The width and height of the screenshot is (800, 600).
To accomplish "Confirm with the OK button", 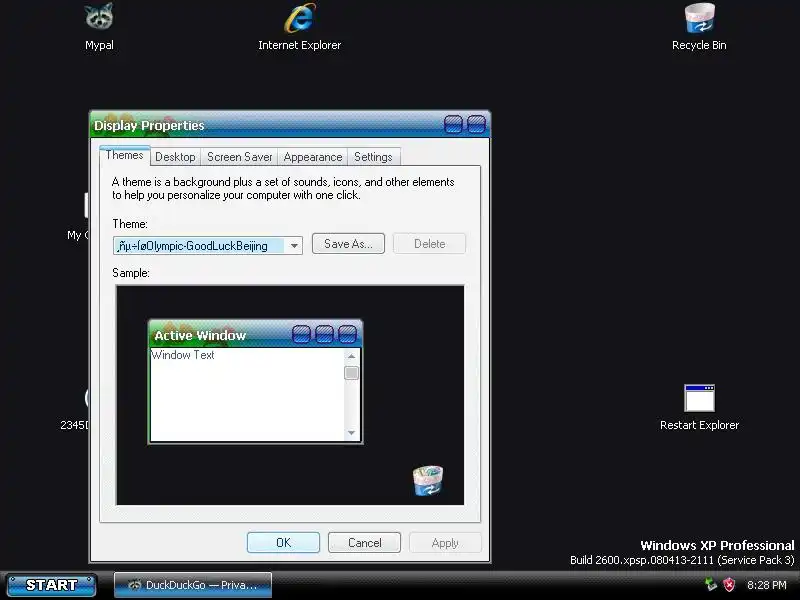I will point(283,542).
